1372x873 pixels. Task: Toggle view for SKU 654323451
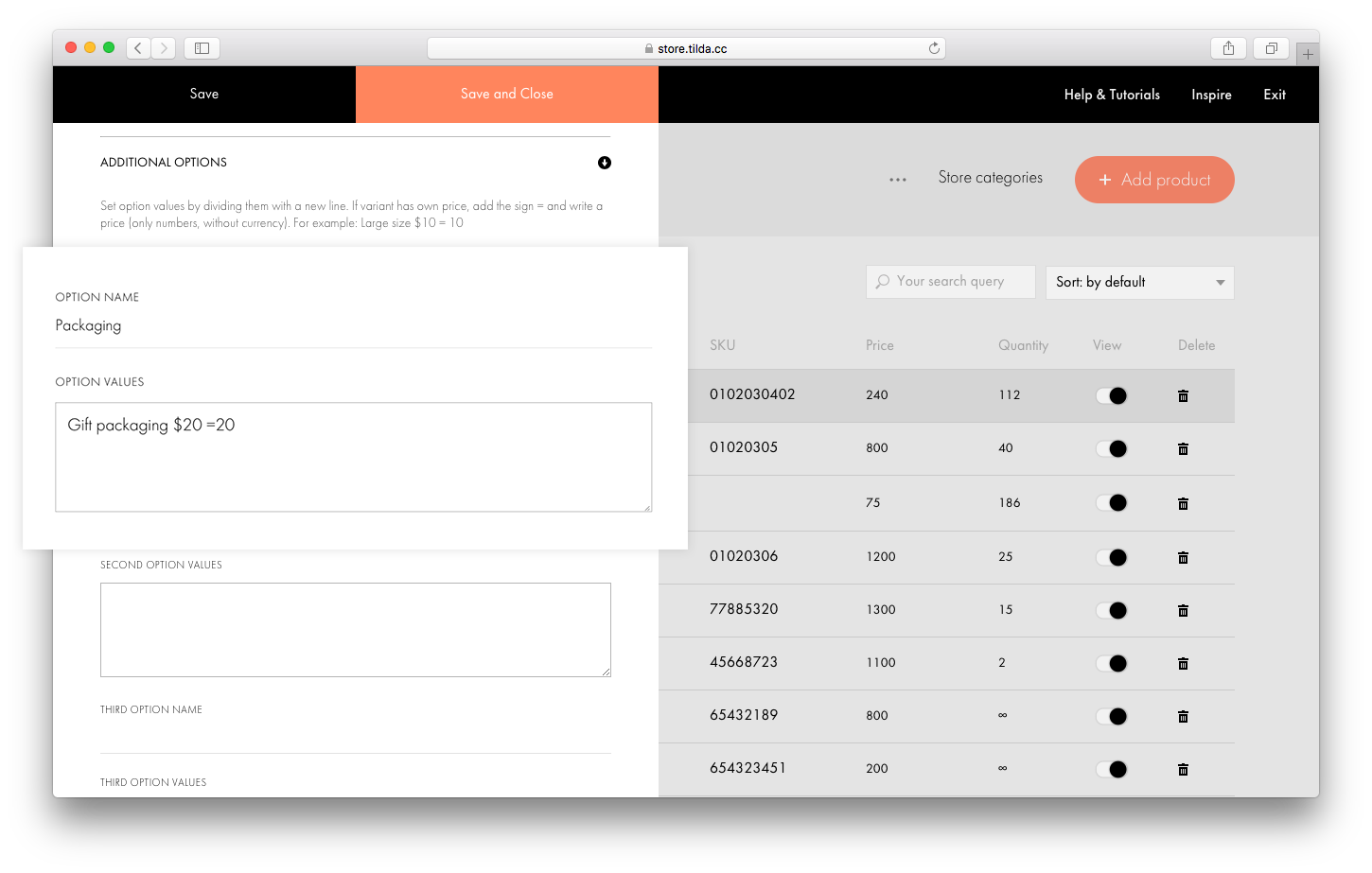(1111, 769)
